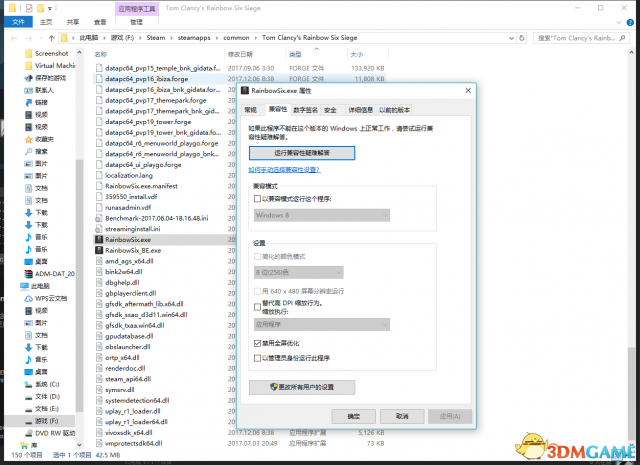Viewport: 640px width, 465px height.
Task: Toggle 简化的颜色模式 checkbox
Action: coord(257,256)
